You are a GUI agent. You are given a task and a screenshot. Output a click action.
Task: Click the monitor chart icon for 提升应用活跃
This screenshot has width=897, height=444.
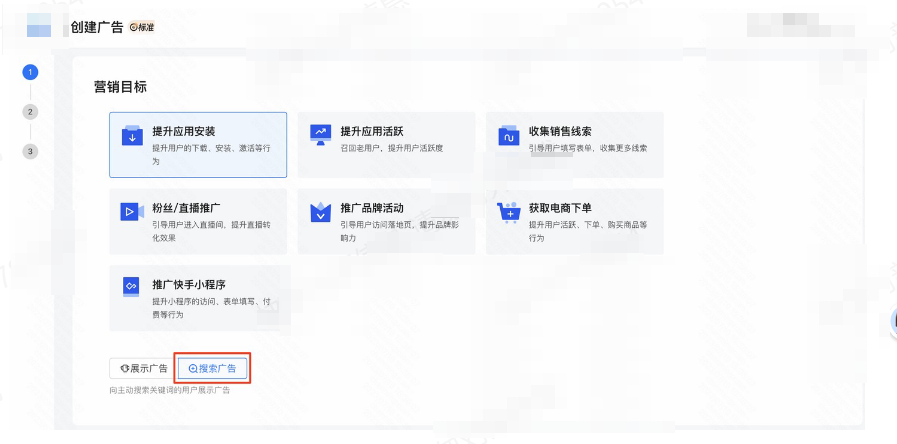(320, 134)
